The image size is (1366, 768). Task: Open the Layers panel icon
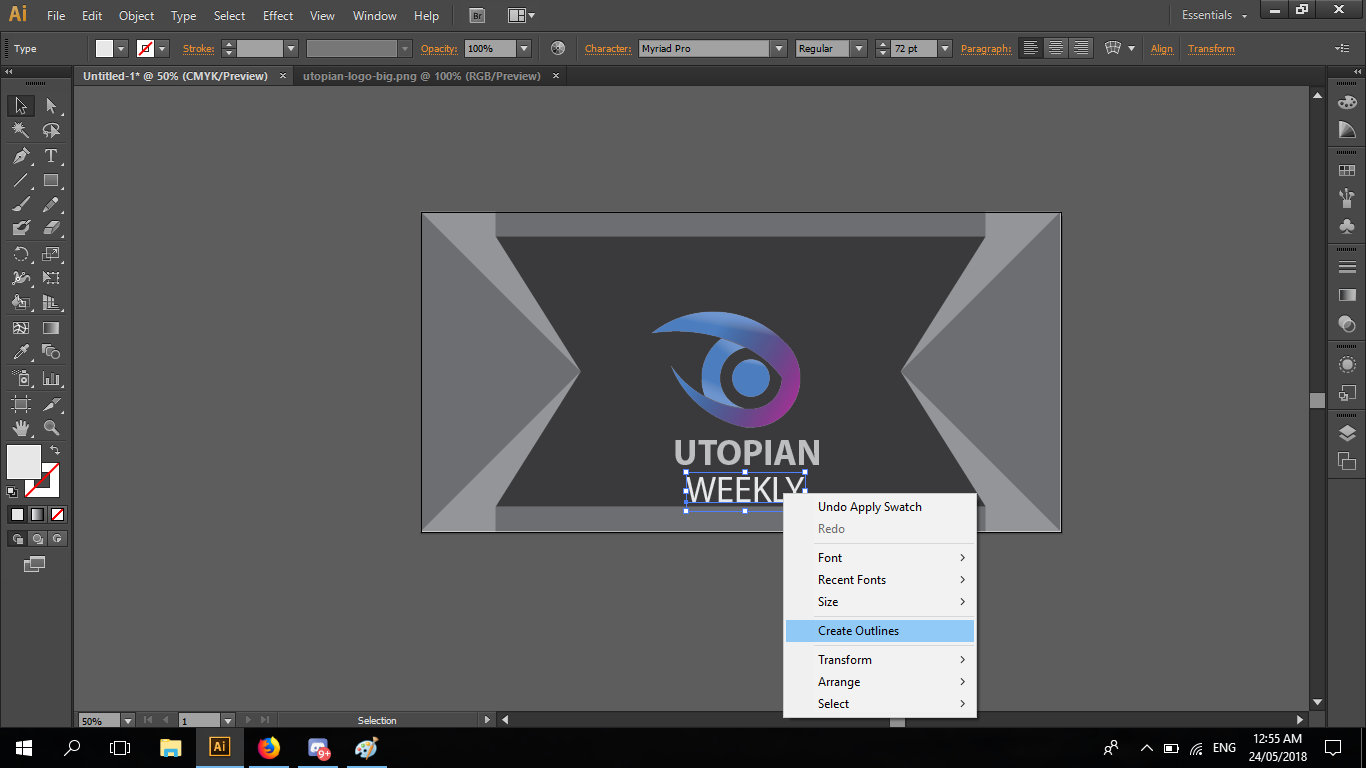coord(1347,433)
